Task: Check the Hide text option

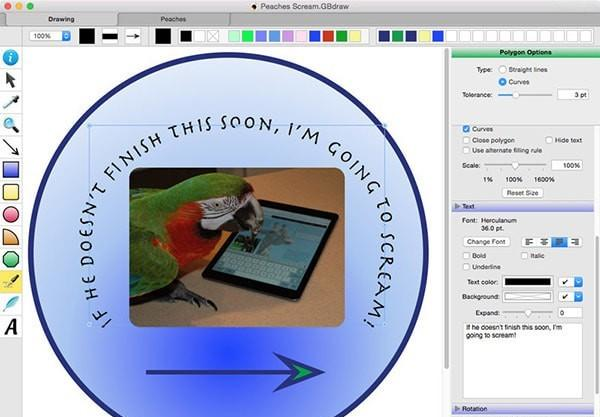Action: (x=550, y=140)
